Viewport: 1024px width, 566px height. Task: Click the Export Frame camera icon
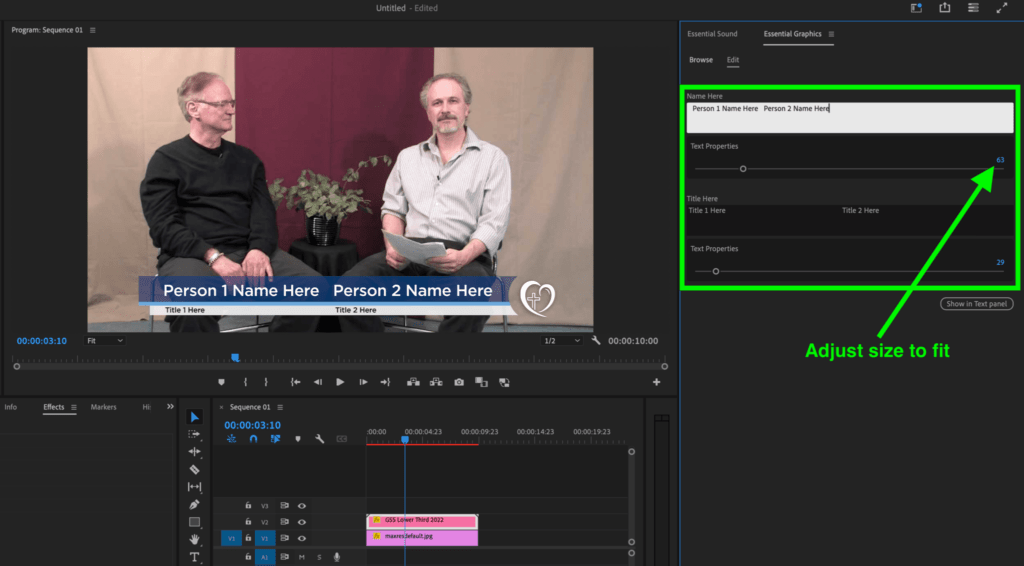pyautogui.click(x=459, y=382)
